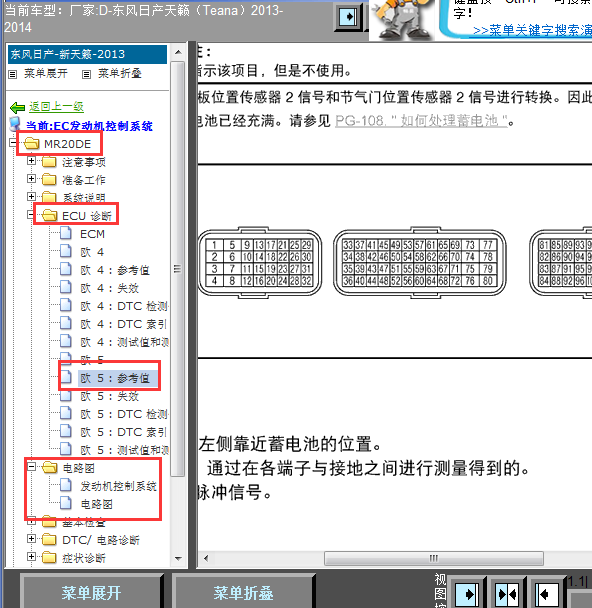Open the PG-108 如何处理蓄电池 link
This screenshot has height=608, width=592.
click(421, 121)
